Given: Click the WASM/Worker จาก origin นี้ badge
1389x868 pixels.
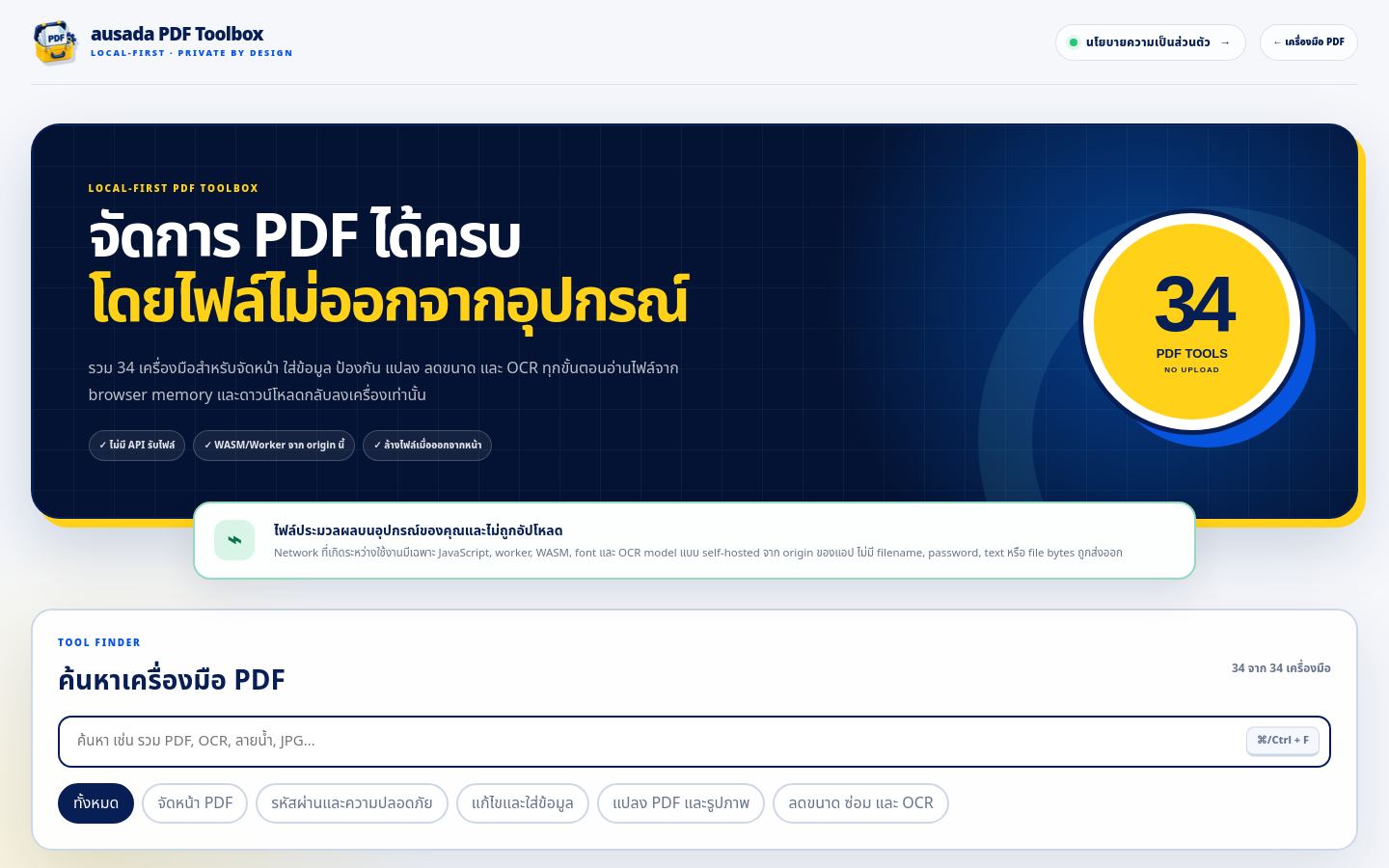Looking at the screenshot, I should pos(274,446).
